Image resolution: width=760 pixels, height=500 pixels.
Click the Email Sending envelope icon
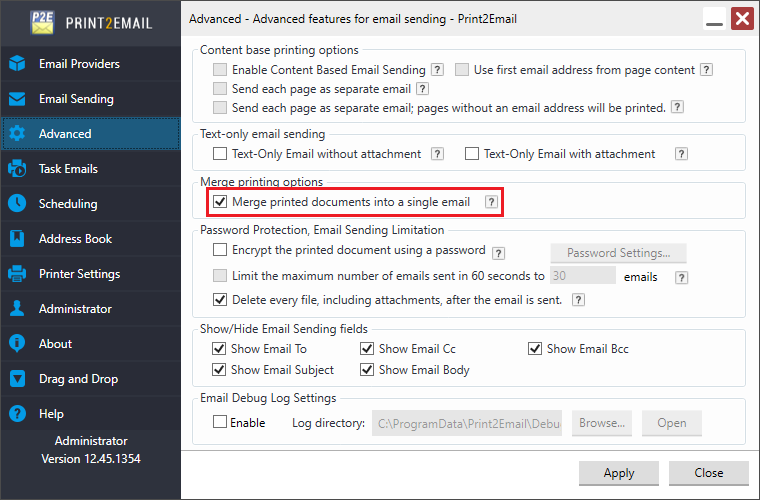tap(17, 99)
